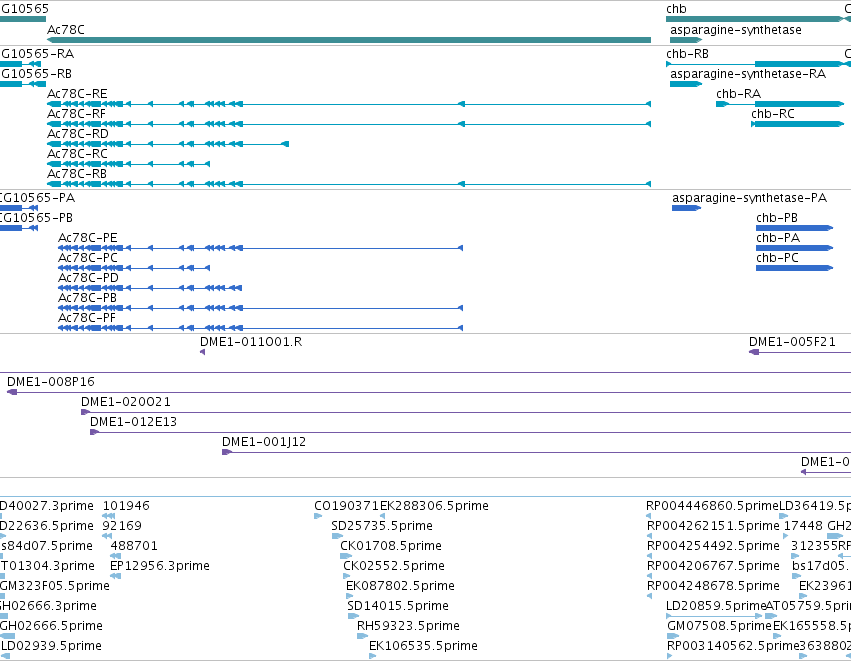The width and height of the screenshot is (851, 661).
Task: Click the chb-PB protein feature
Action: pos(794,228)
